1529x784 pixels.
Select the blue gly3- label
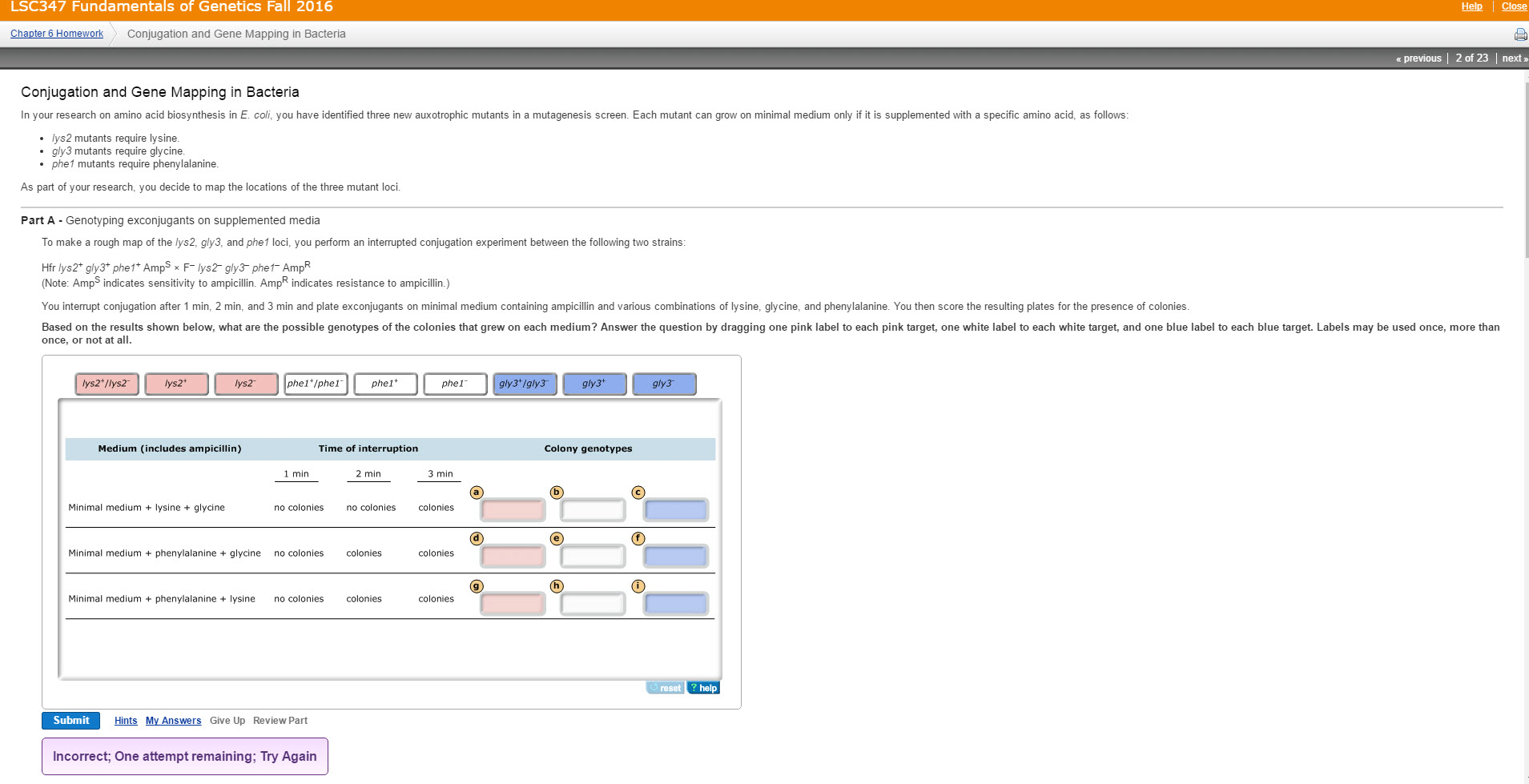click(664, 384)
